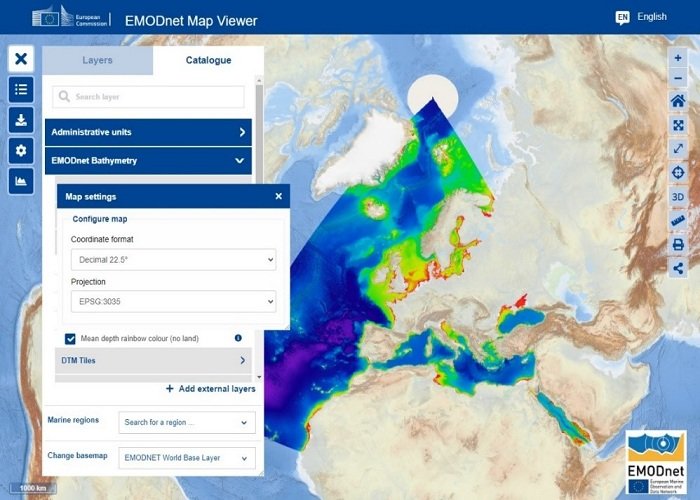Click the 1000 km scale bar
Viewport: 700px width, 500px height.
coord(33,488)
